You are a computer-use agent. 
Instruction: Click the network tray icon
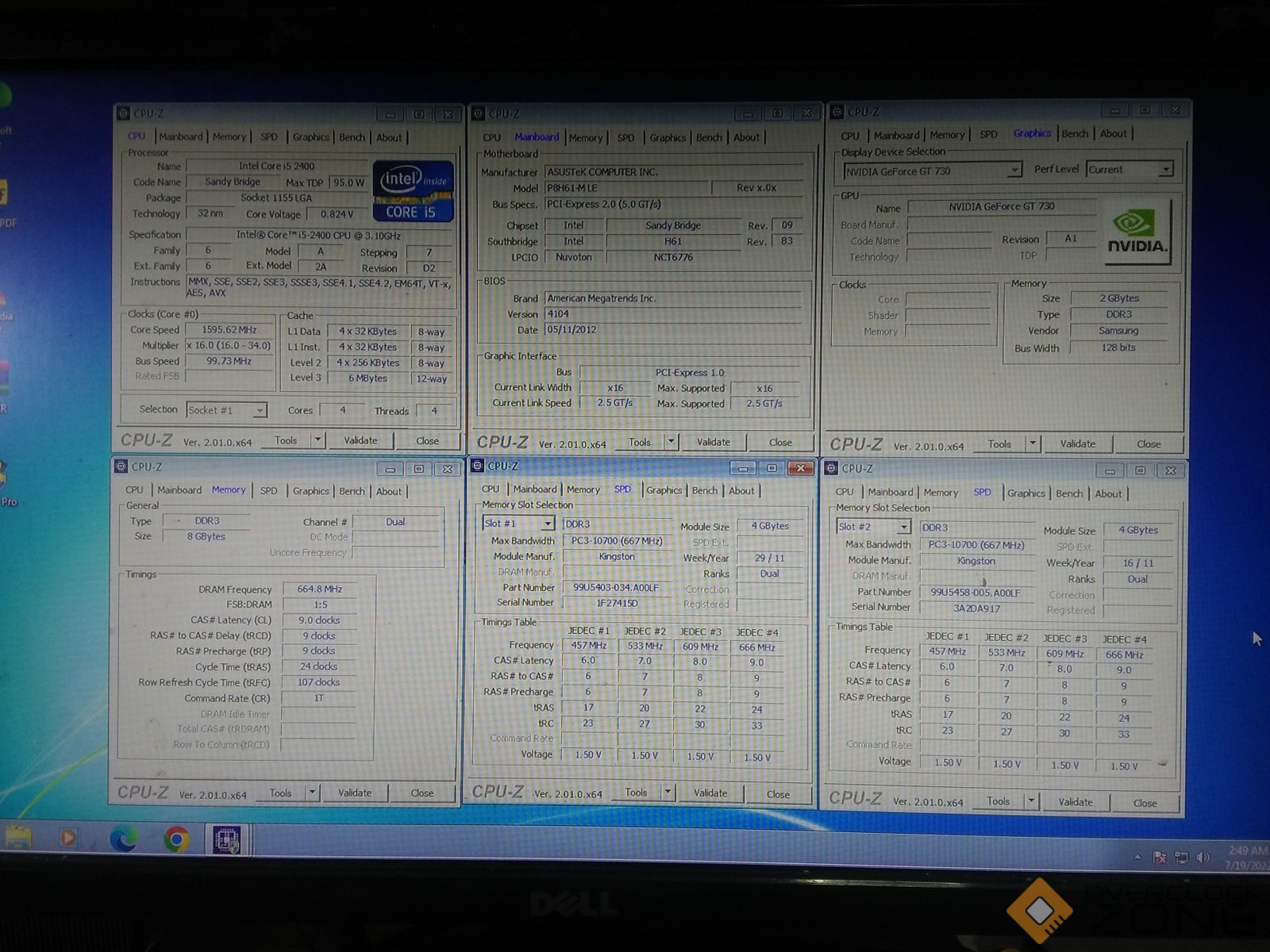pyautogui.click(x=1181, y=857)
